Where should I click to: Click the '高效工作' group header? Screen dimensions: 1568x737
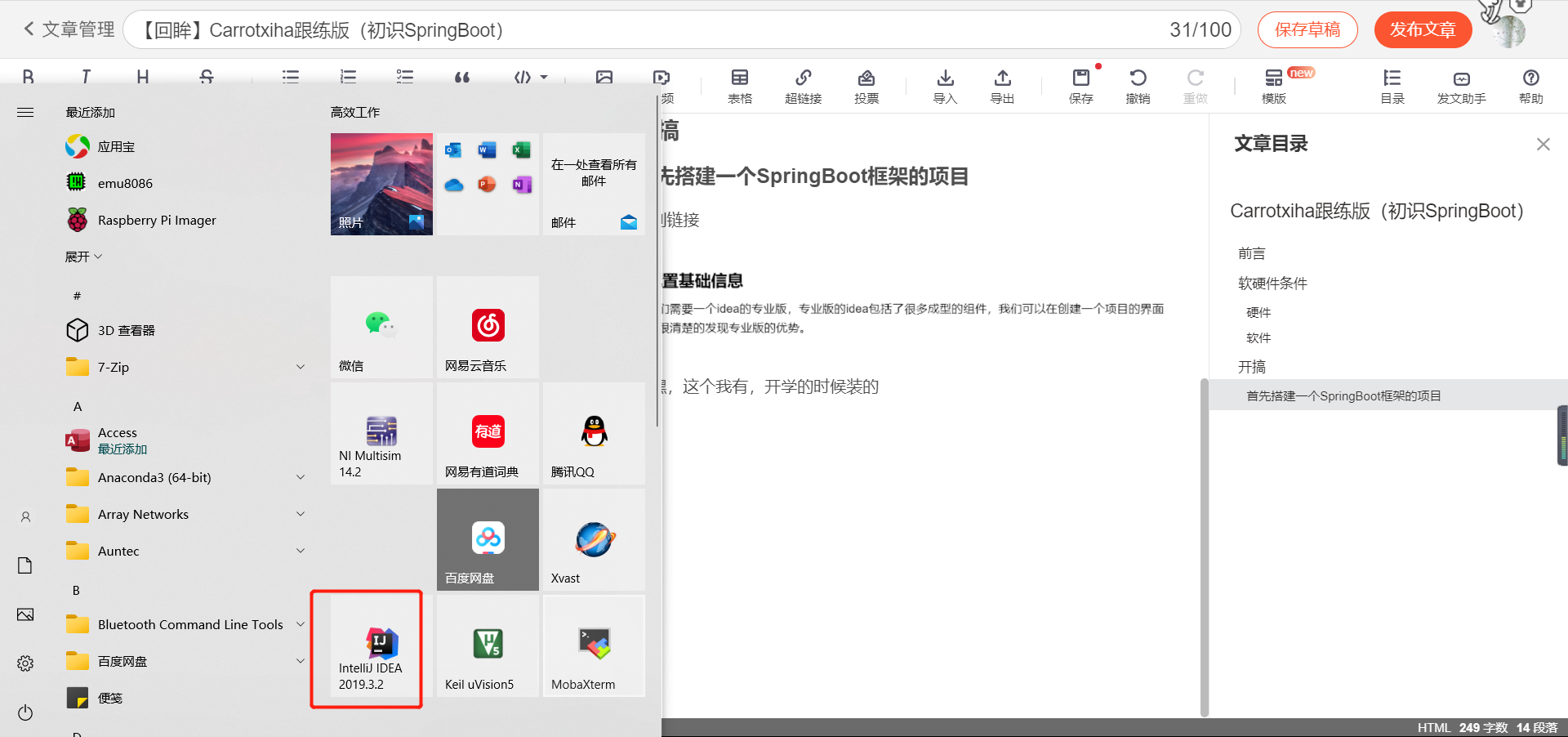tap(355, 112)
